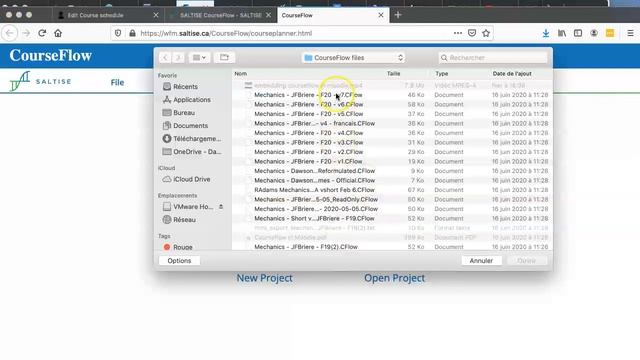The image size is (640, 360).
Task: Click the New Project link
Action: coord(264,278)
